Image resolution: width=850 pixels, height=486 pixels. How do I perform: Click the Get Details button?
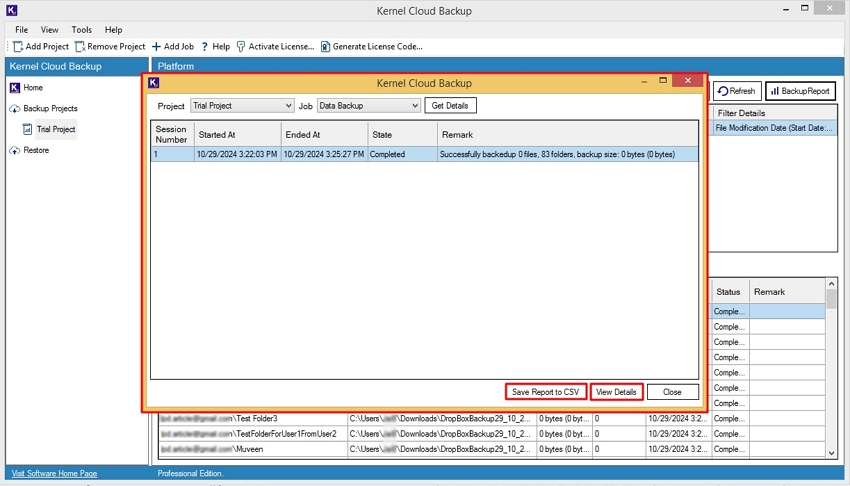[x=450, y=106]
